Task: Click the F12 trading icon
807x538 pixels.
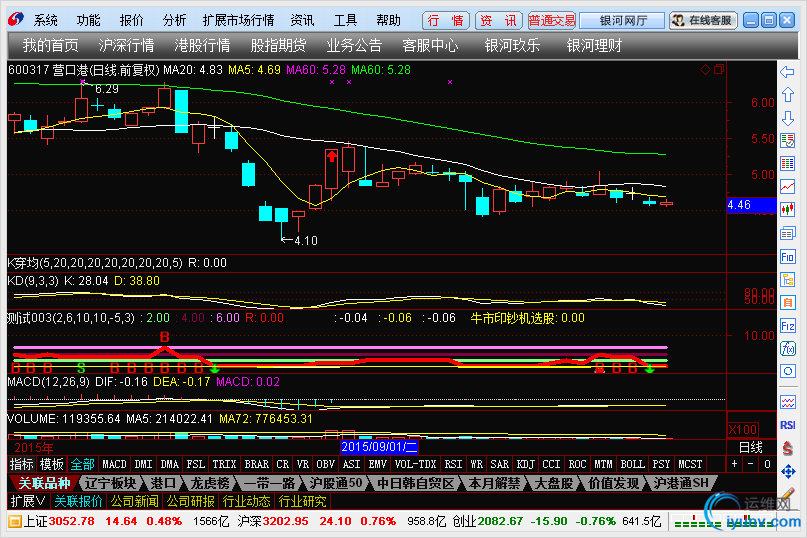Action: click(787, 326)
